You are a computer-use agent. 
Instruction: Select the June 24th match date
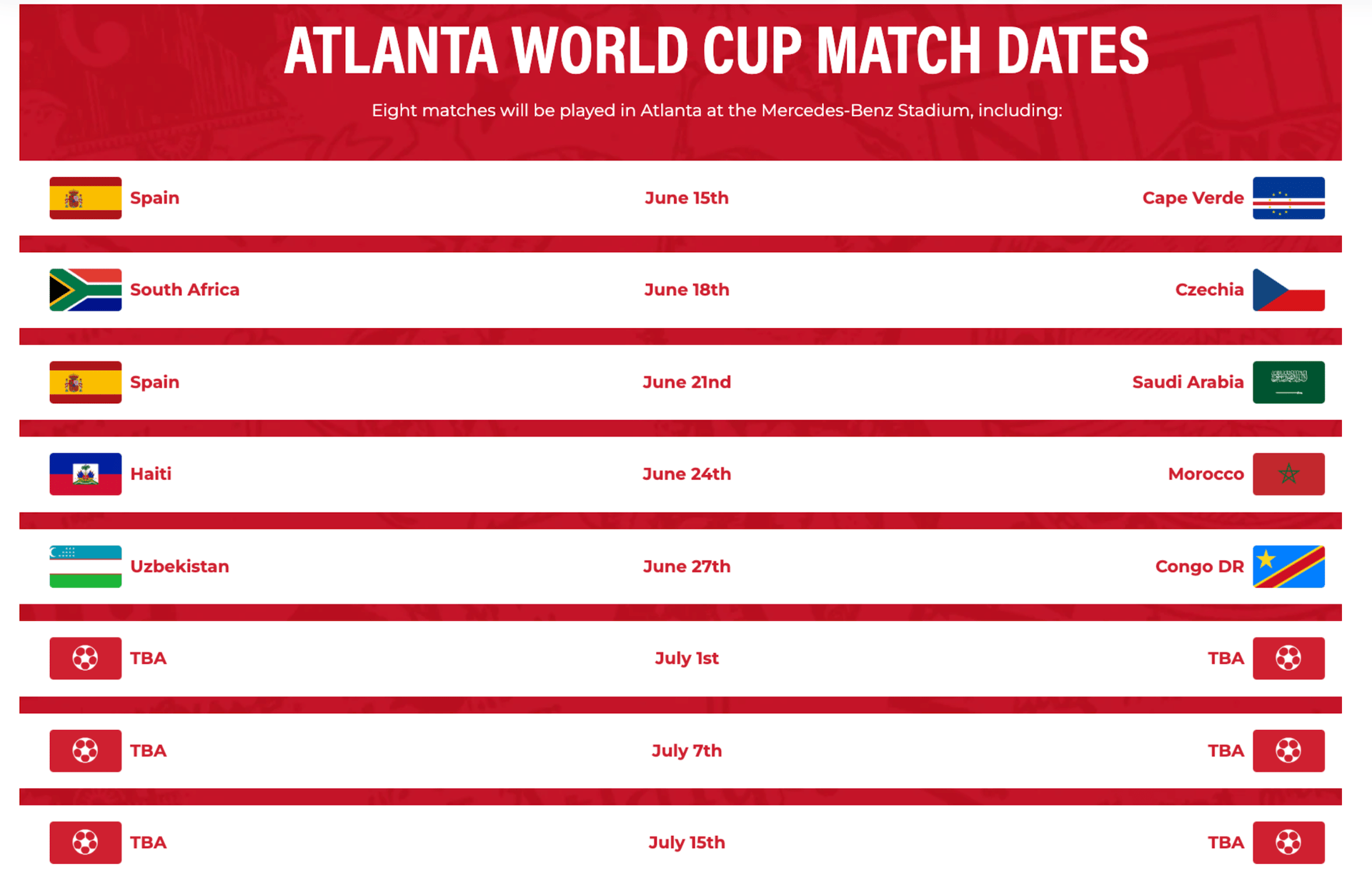point(686,474)
